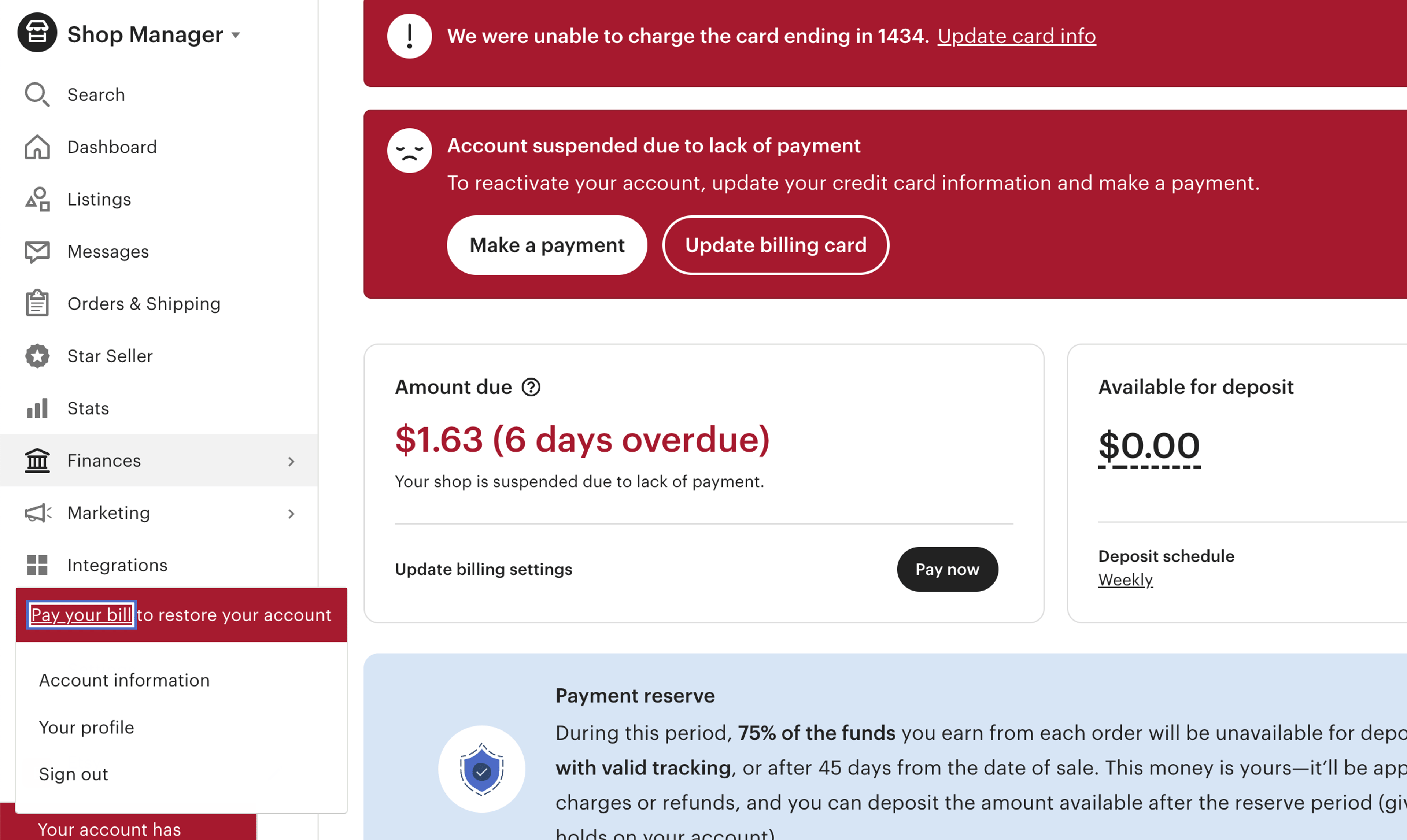The height and width of the screenshot is (840, 1407).
Task: Select Account information from the menu
Action: [x=125, y=680]
